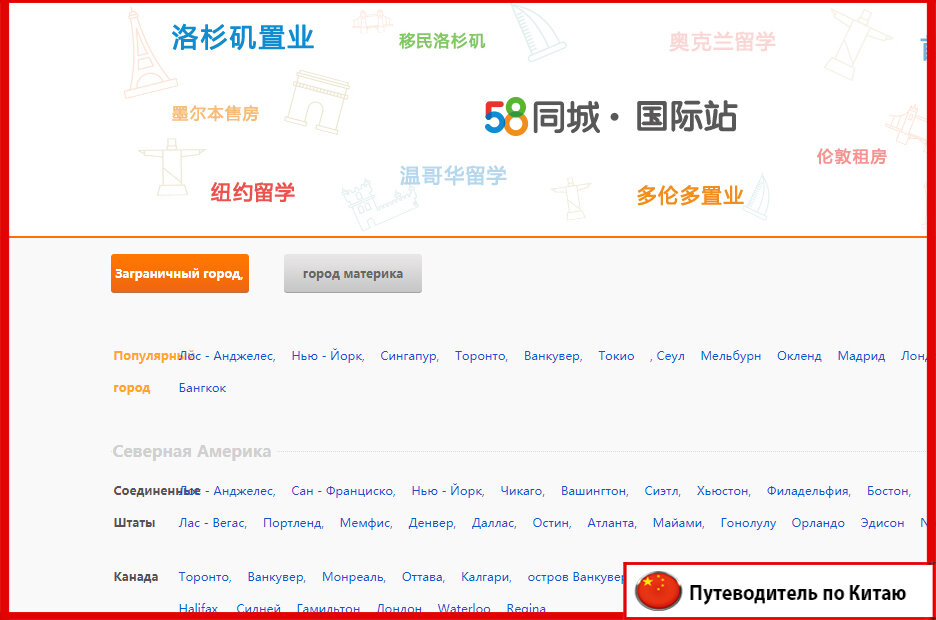This screenshot has height=620, width=936.
Task: Select Калгари city link
Action: point(486,577)
